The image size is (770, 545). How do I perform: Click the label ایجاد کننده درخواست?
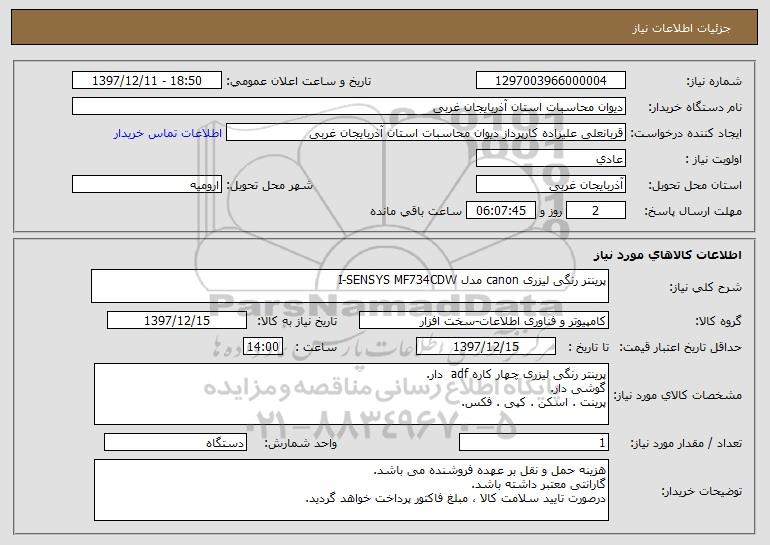tap(686, 134)
